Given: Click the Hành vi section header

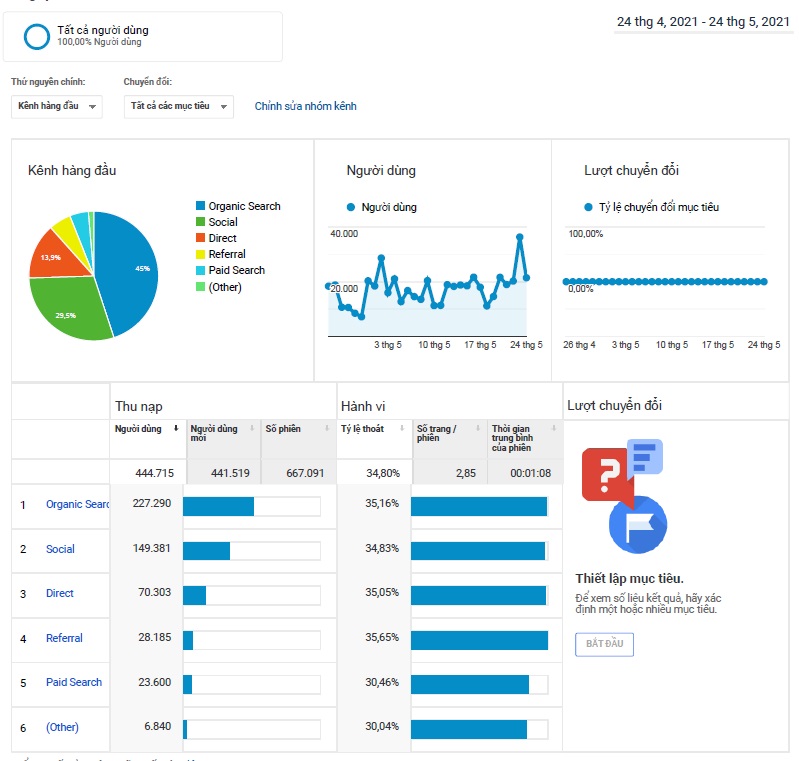Looking at the screenshot, I should tap(363, 406).
